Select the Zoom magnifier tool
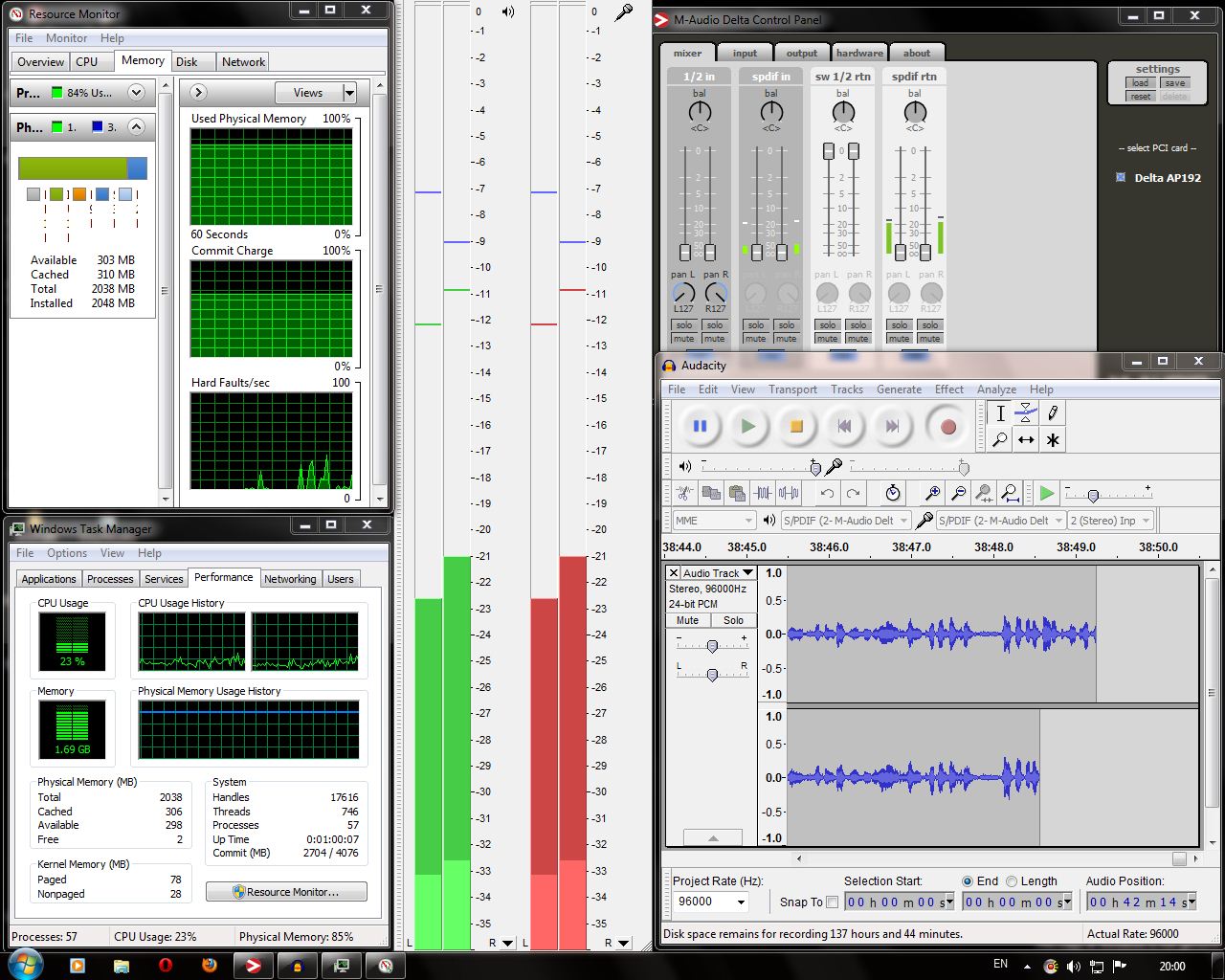The width and height of the screenshot is (1225, 980). pos(1000,440)
